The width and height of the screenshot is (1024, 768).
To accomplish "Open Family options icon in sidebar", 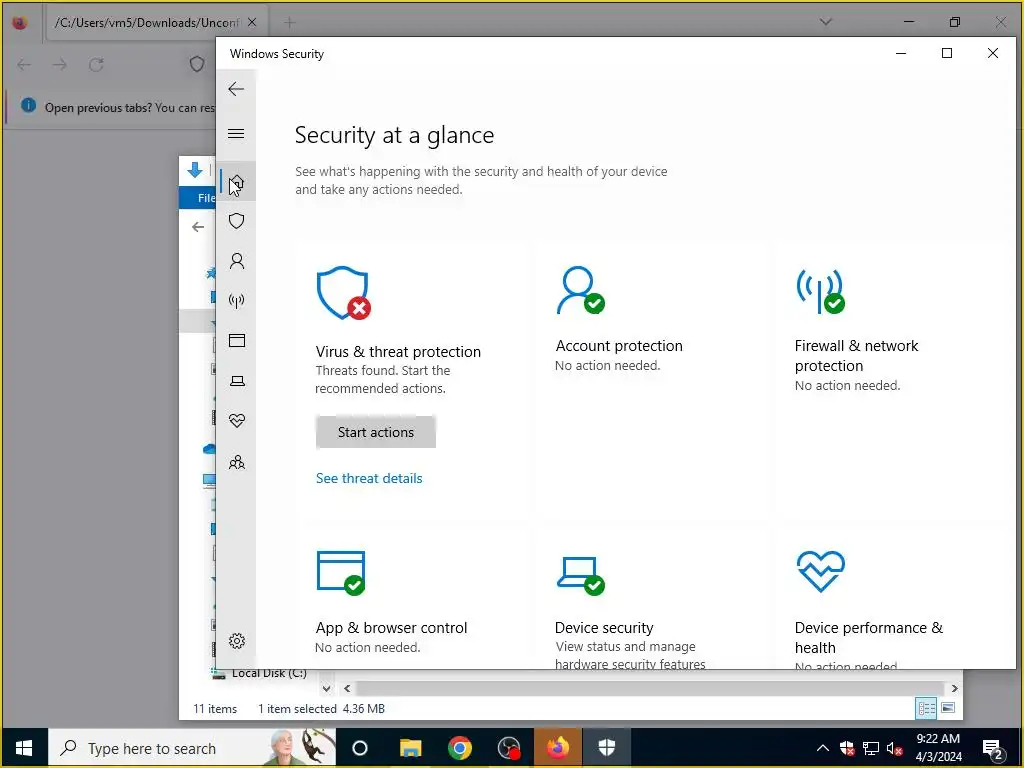I will coord(236,462).
